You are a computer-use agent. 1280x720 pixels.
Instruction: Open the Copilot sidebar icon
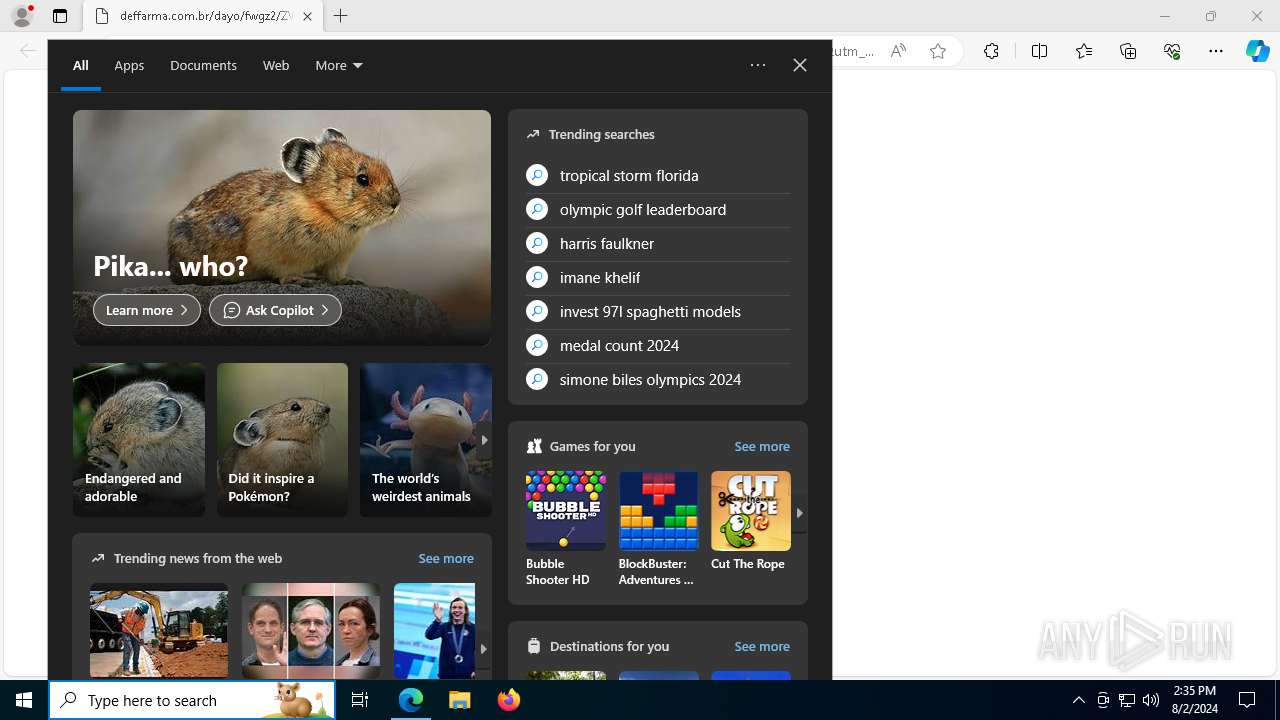(1257, 51)
